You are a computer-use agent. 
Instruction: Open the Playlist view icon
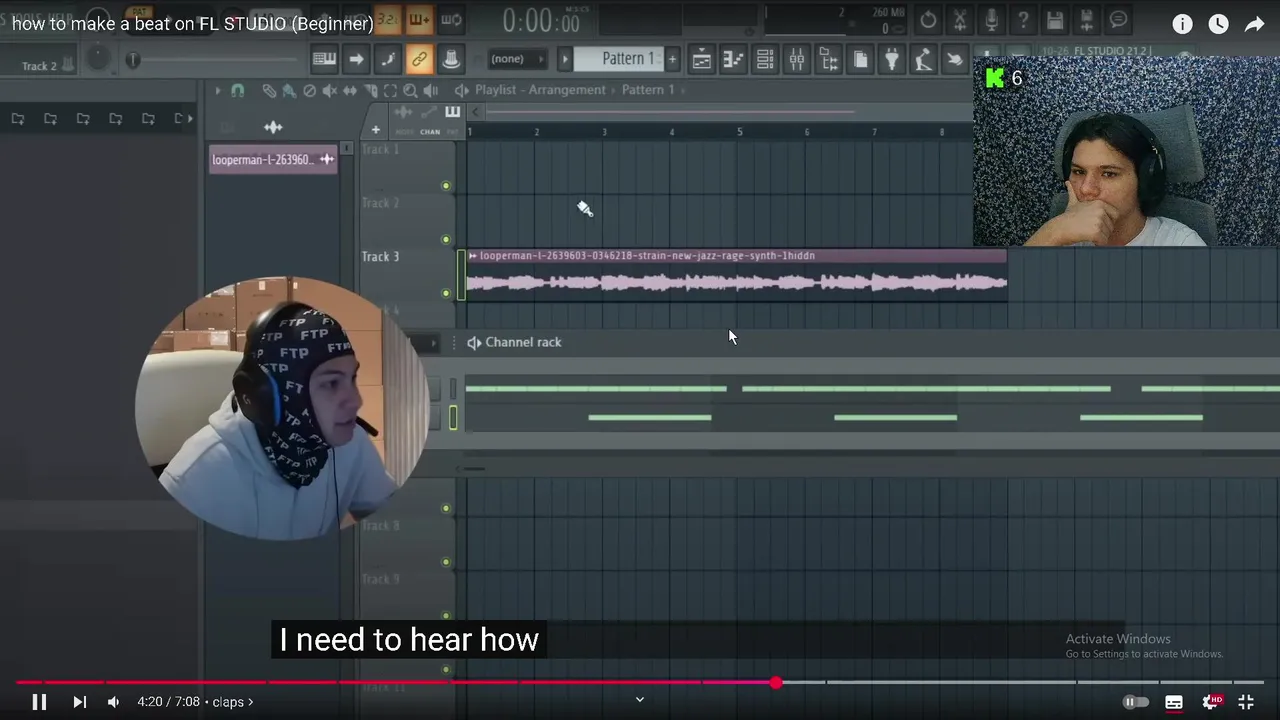pyautogui.click(x=702, y=59)
